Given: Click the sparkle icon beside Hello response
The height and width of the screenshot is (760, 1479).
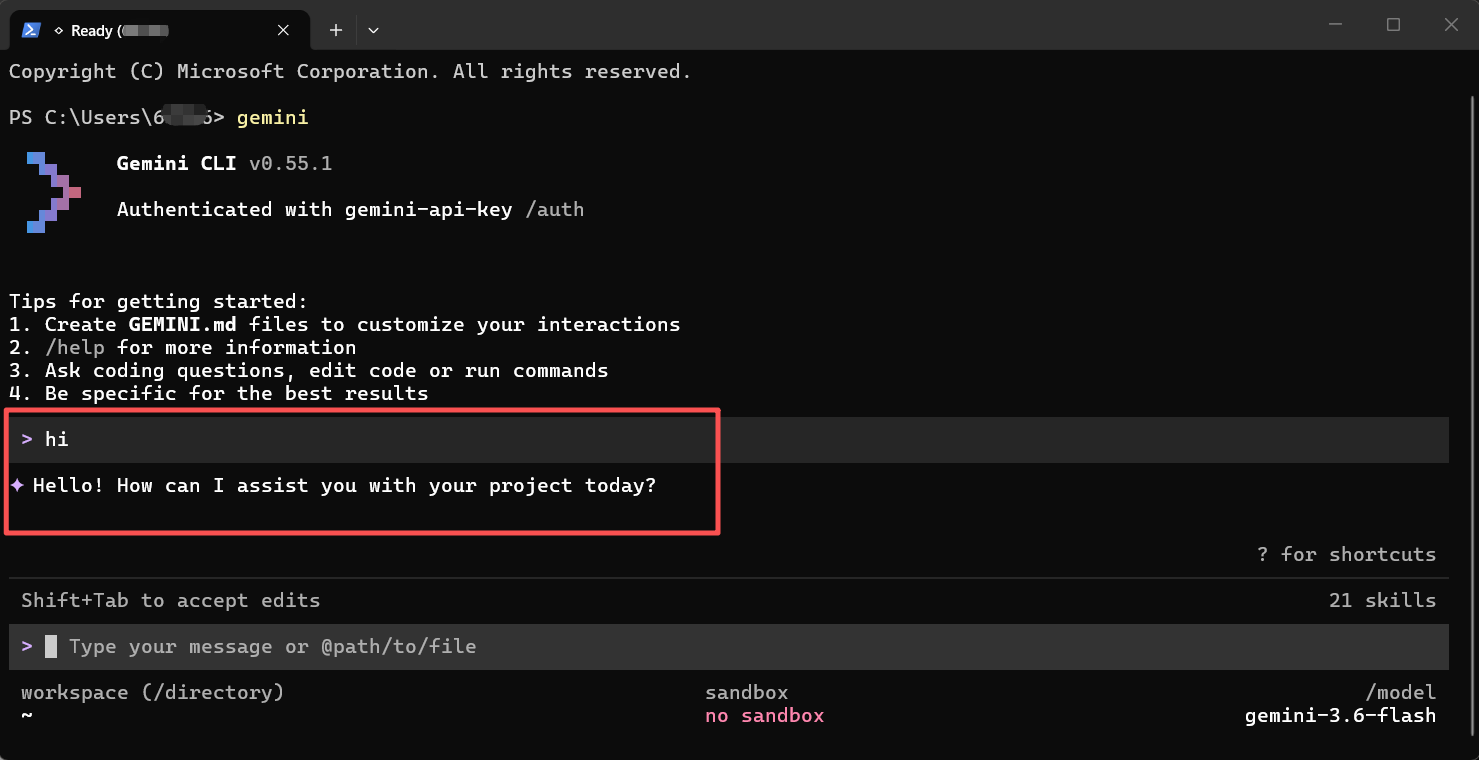Looking at the screenshot, I should tap(17, 485).
